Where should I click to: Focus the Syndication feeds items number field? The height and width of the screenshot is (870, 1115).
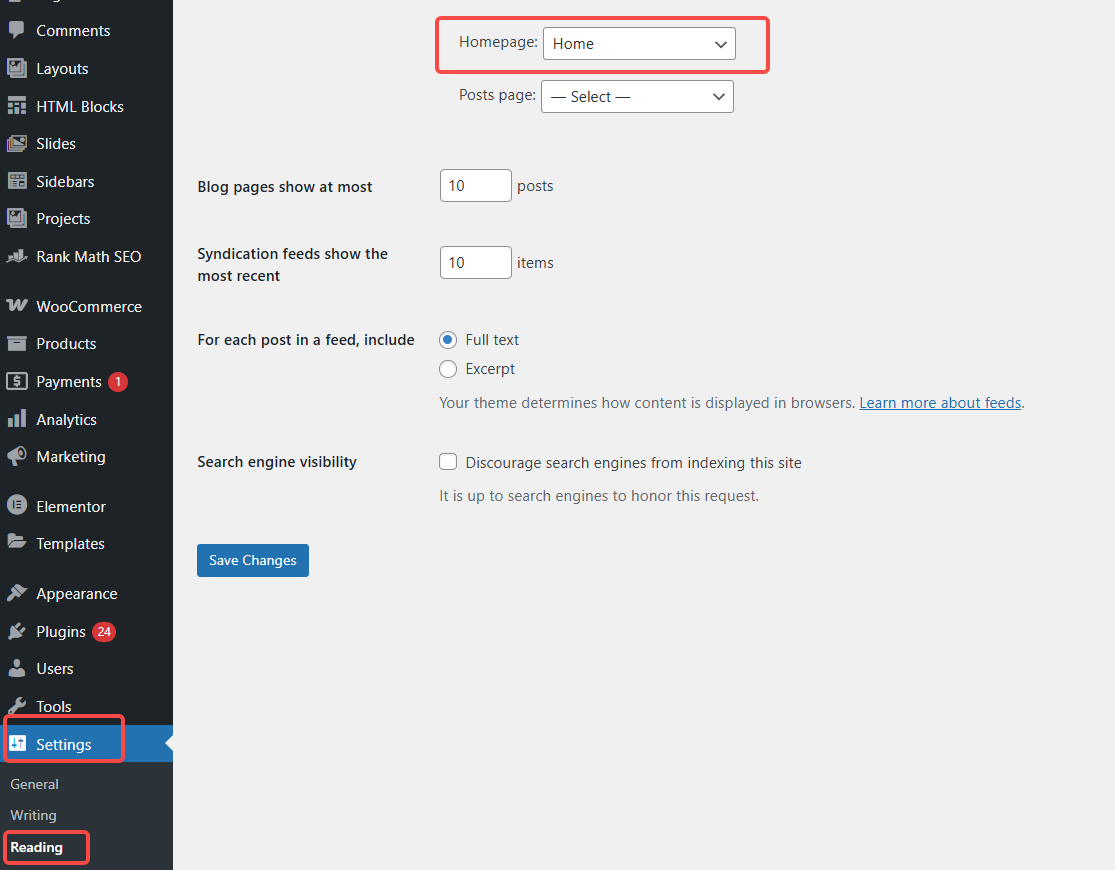tap(475, 263)
